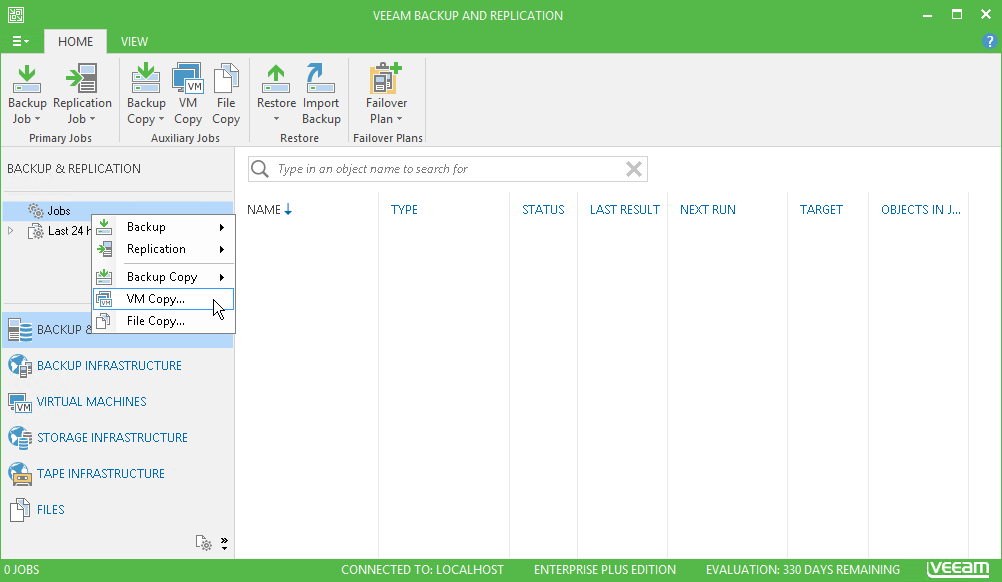Switch to the HOME ribbon tab
This screenshot has width=1002, height=582.
(x=75, y=42)
